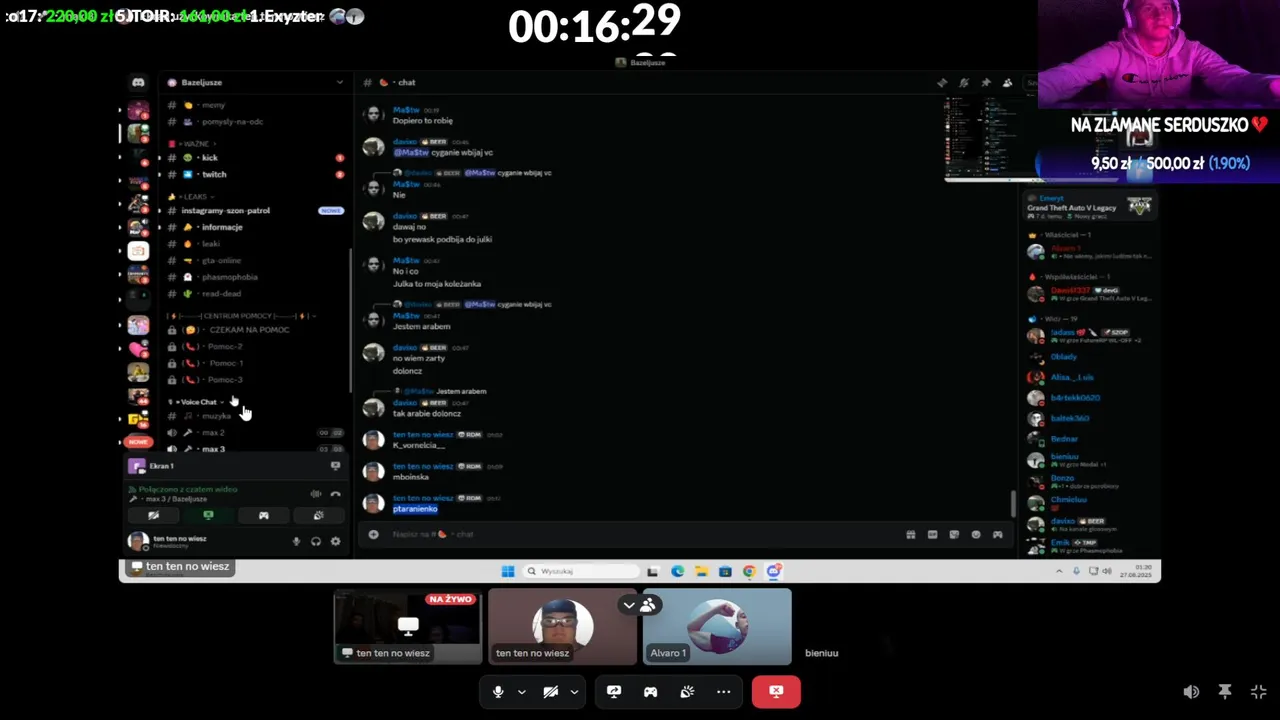Open the emoji picker in message box
The height and width of the screenshot is (720, 1280).
[x=976, y=534]
